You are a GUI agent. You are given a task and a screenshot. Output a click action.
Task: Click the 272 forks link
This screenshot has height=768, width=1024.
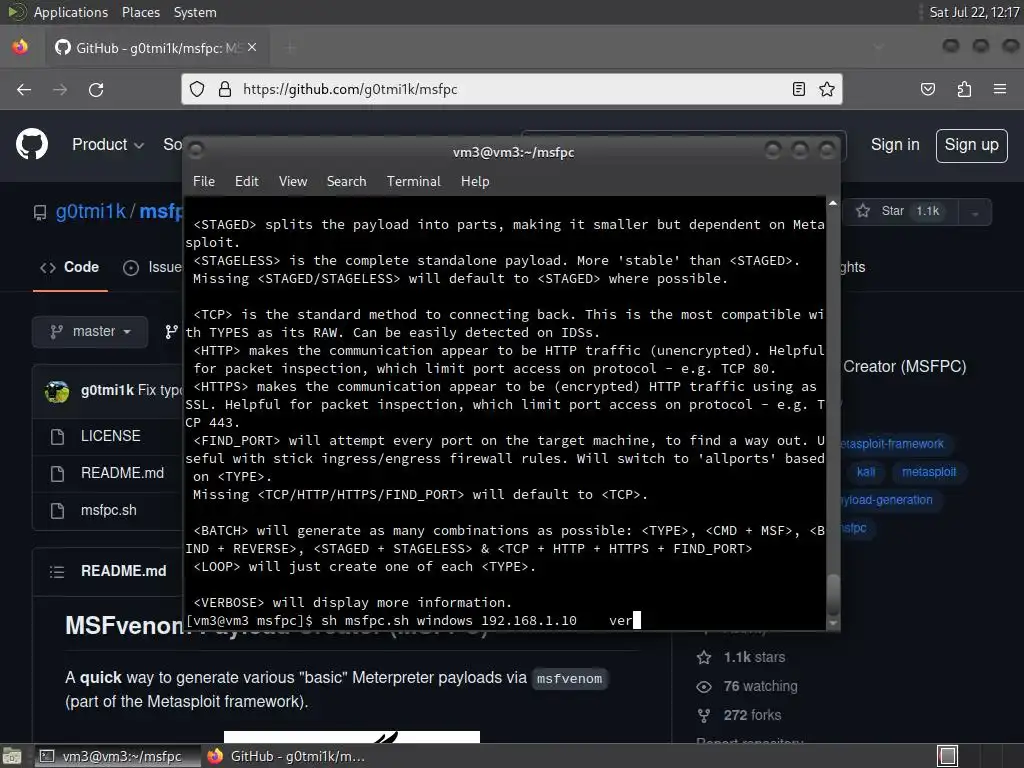pos(752,716)
